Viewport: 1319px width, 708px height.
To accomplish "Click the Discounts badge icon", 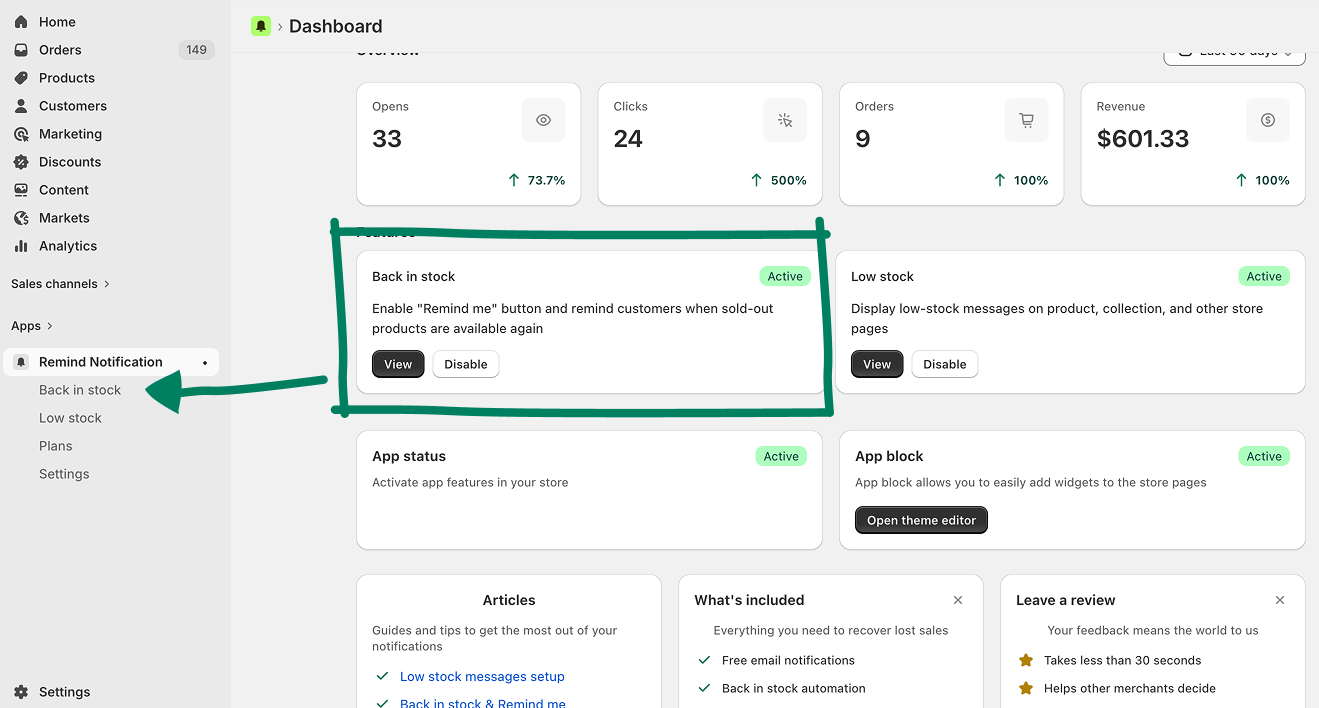I will tap(21, 162).
